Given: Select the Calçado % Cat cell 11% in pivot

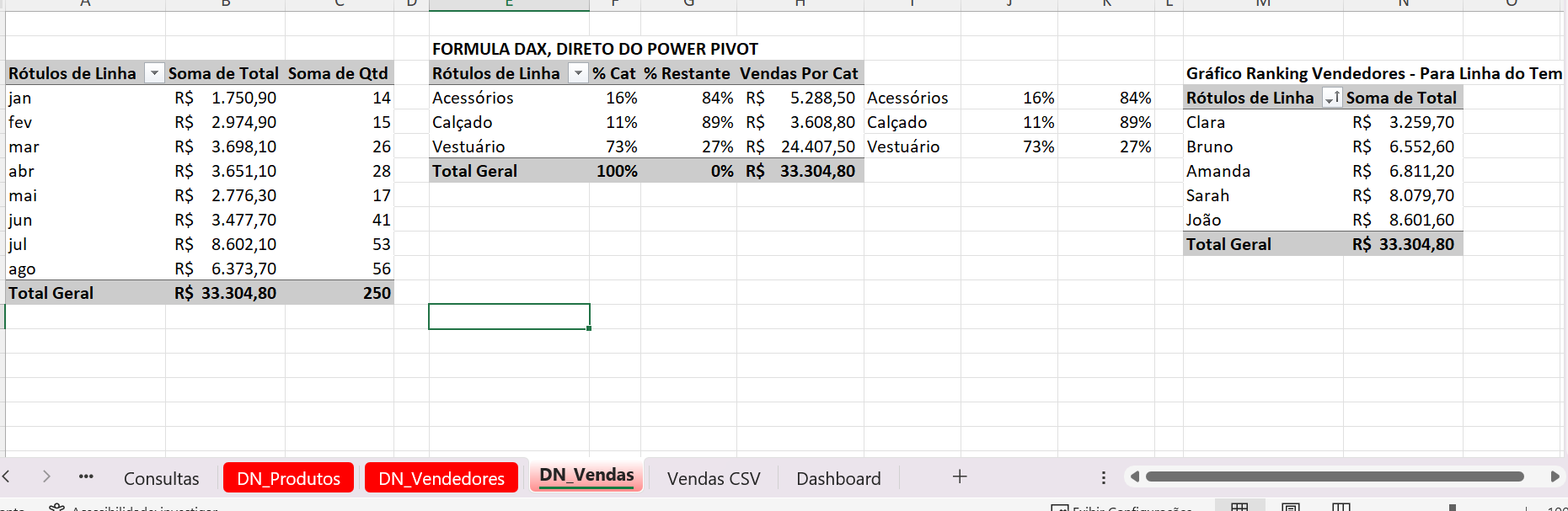Looking at the screenshot, I should [615, 122].
